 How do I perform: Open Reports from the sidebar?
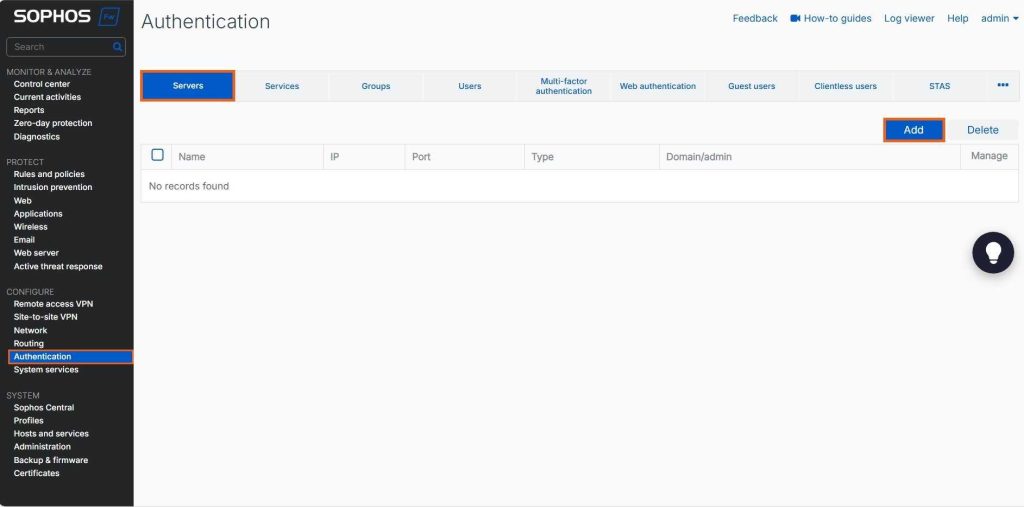point(29,110)
